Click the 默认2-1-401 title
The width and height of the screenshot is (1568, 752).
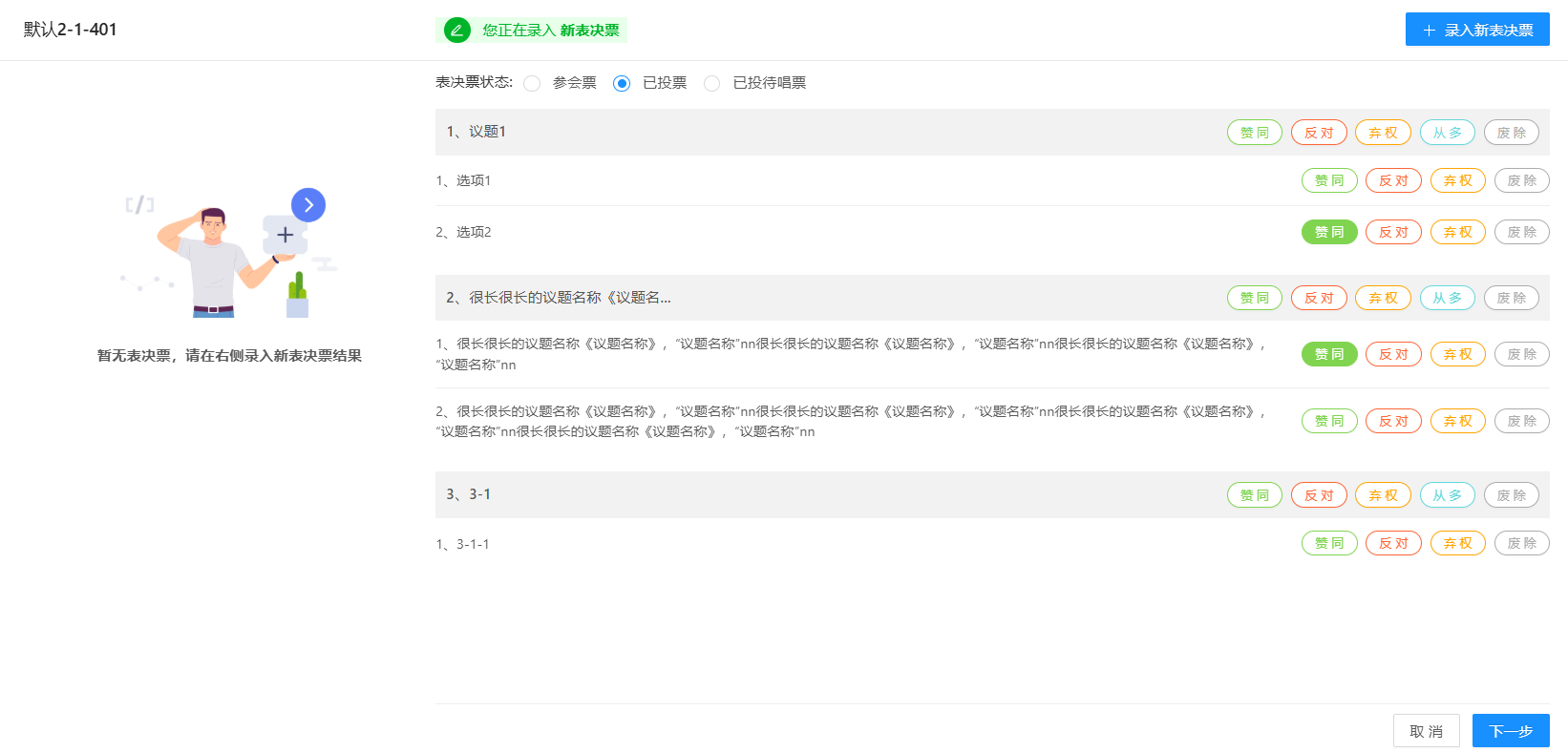(x=71, y=30)
